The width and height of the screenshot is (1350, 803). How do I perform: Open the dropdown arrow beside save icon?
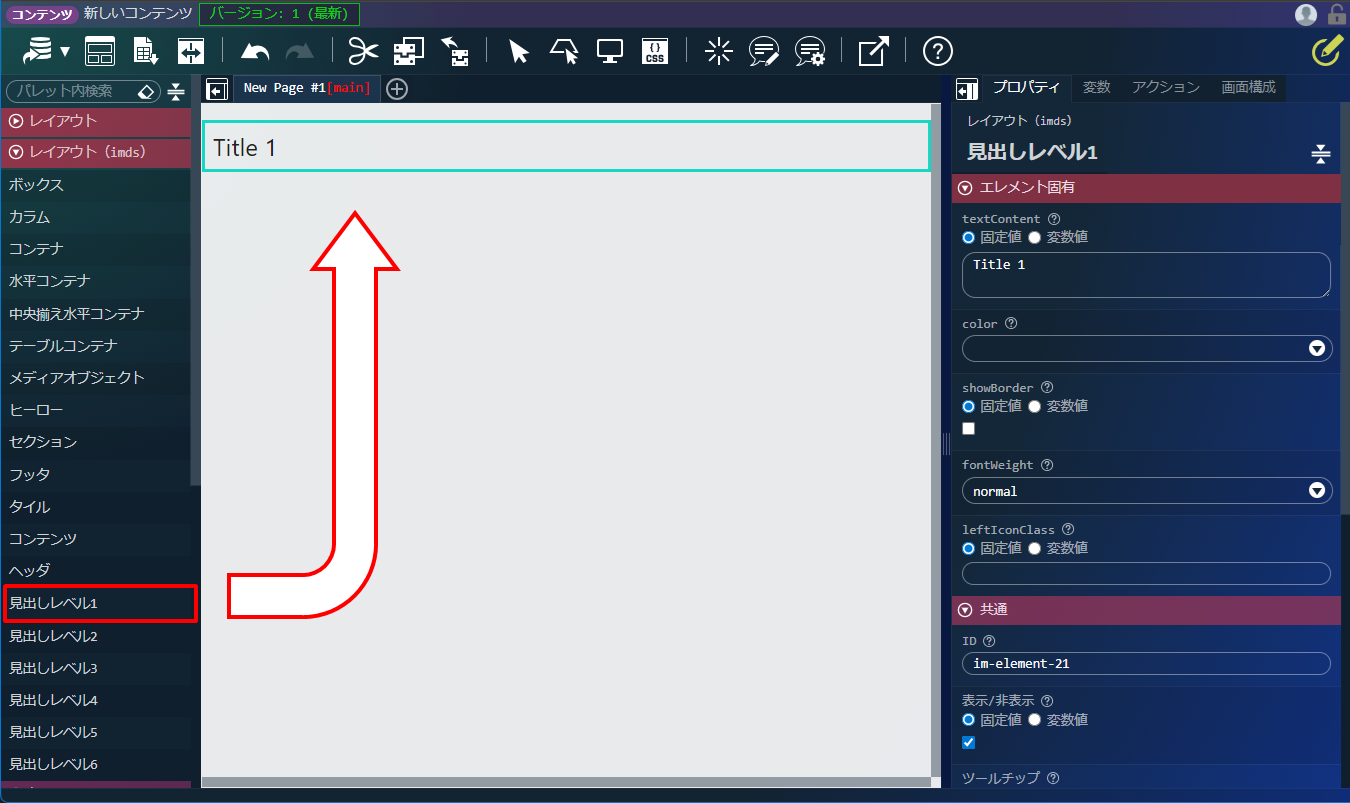click(65, 52)
